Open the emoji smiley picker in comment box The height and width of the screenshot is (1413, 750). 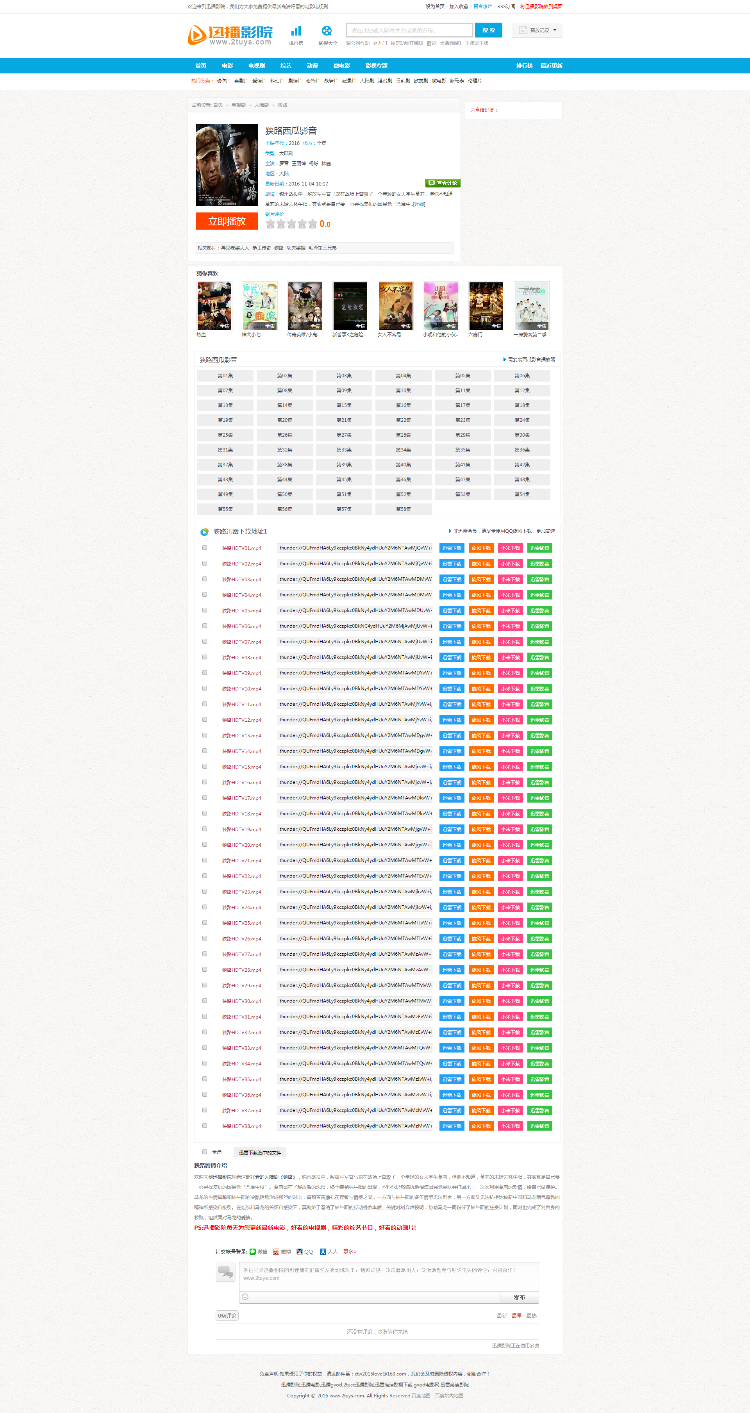(244, 1297)
